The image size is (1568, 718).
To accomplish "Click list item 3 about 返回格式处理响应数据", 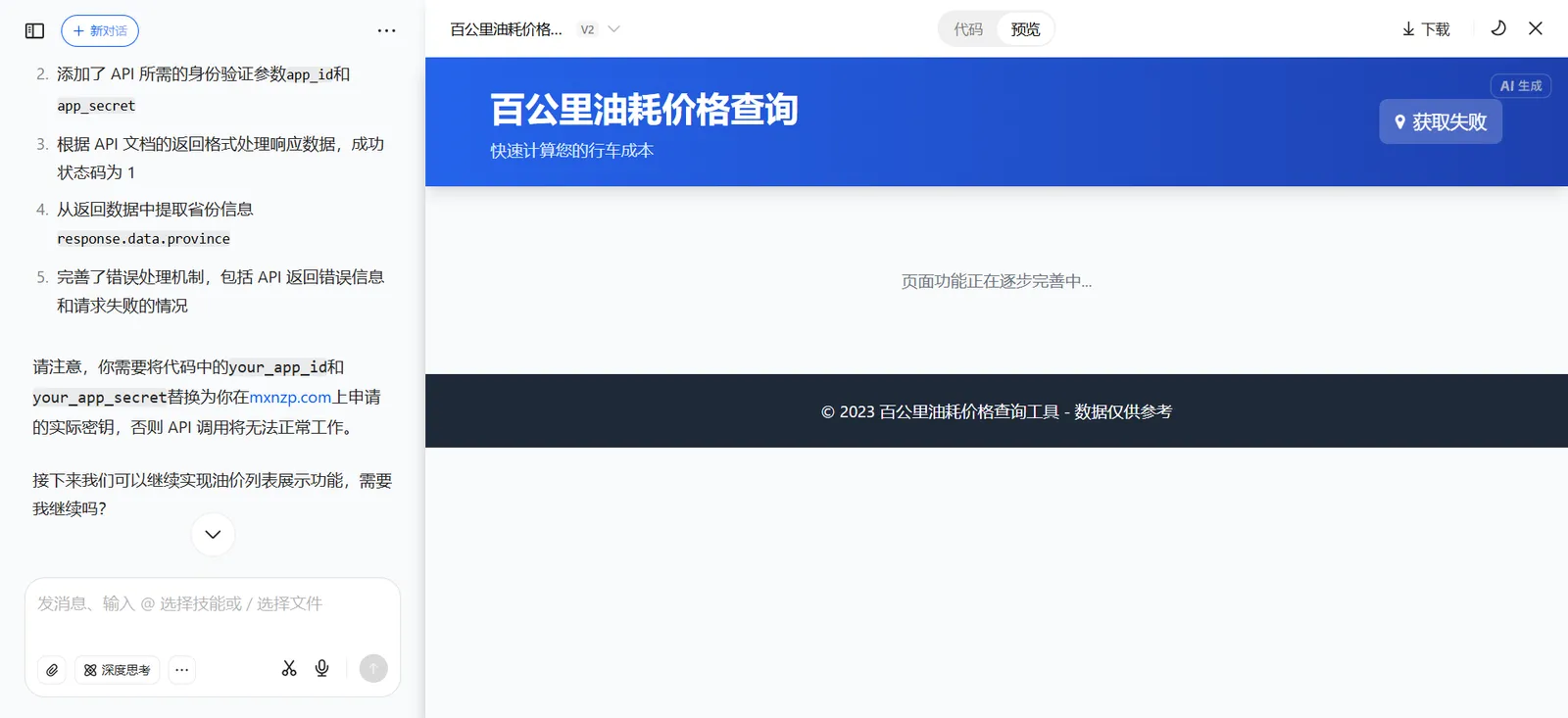I will (220, 158).
